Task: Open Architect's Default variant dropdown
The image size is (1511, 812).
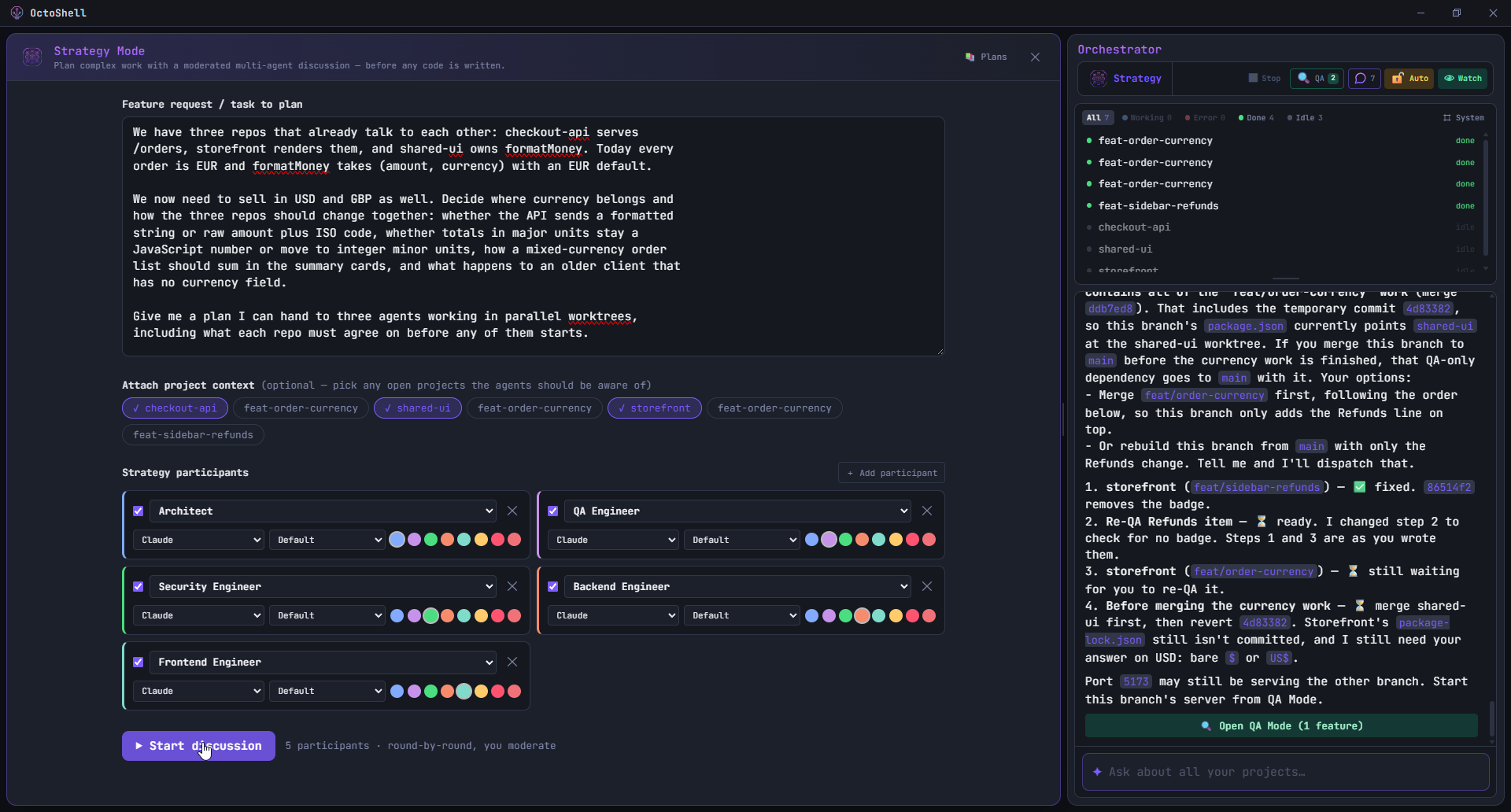Action: point(327,540)
